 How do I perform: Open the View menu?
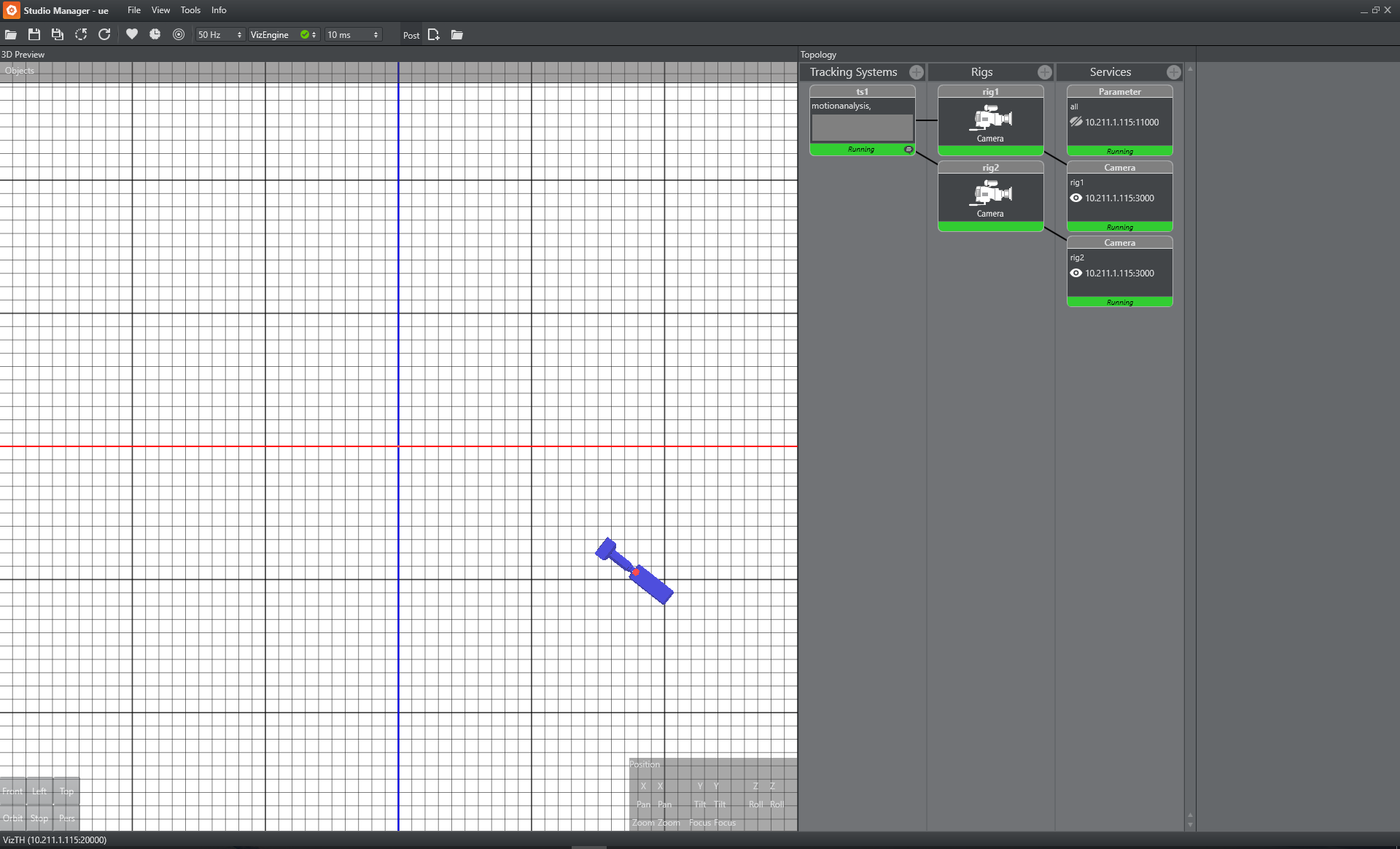[x=160, y=10]
